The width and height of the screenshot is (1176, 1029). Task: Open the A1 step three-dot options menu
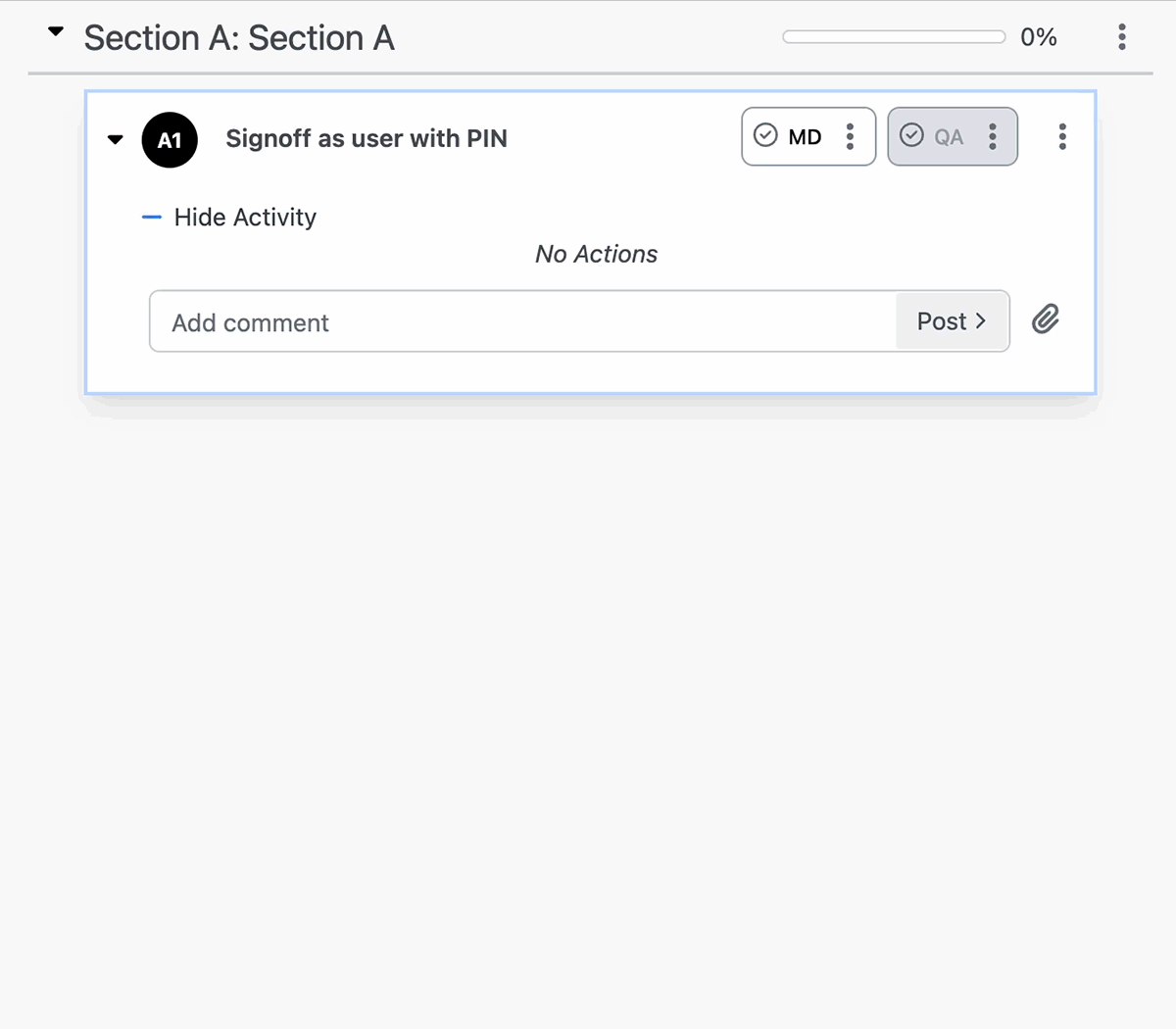[1062, 136]
